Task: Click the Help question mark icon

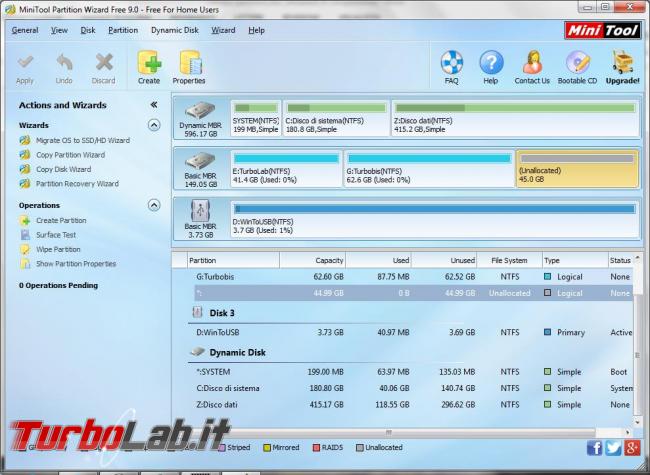Action: coord(491,63)
